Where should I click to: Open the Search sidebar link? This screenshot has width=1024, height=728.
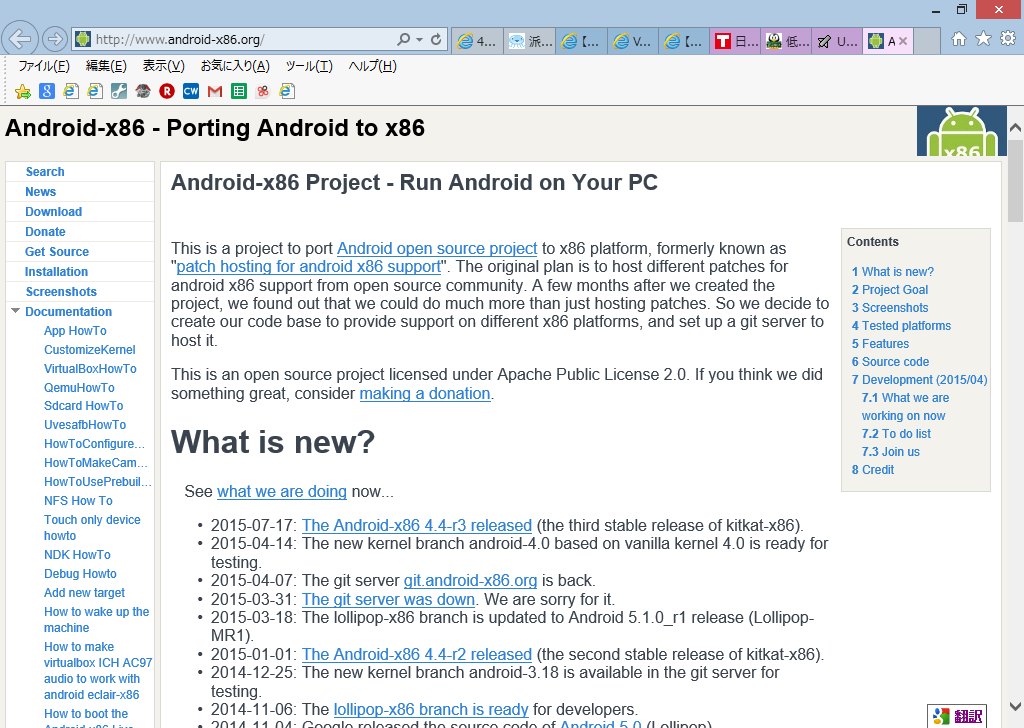click(x=45, y=172)
